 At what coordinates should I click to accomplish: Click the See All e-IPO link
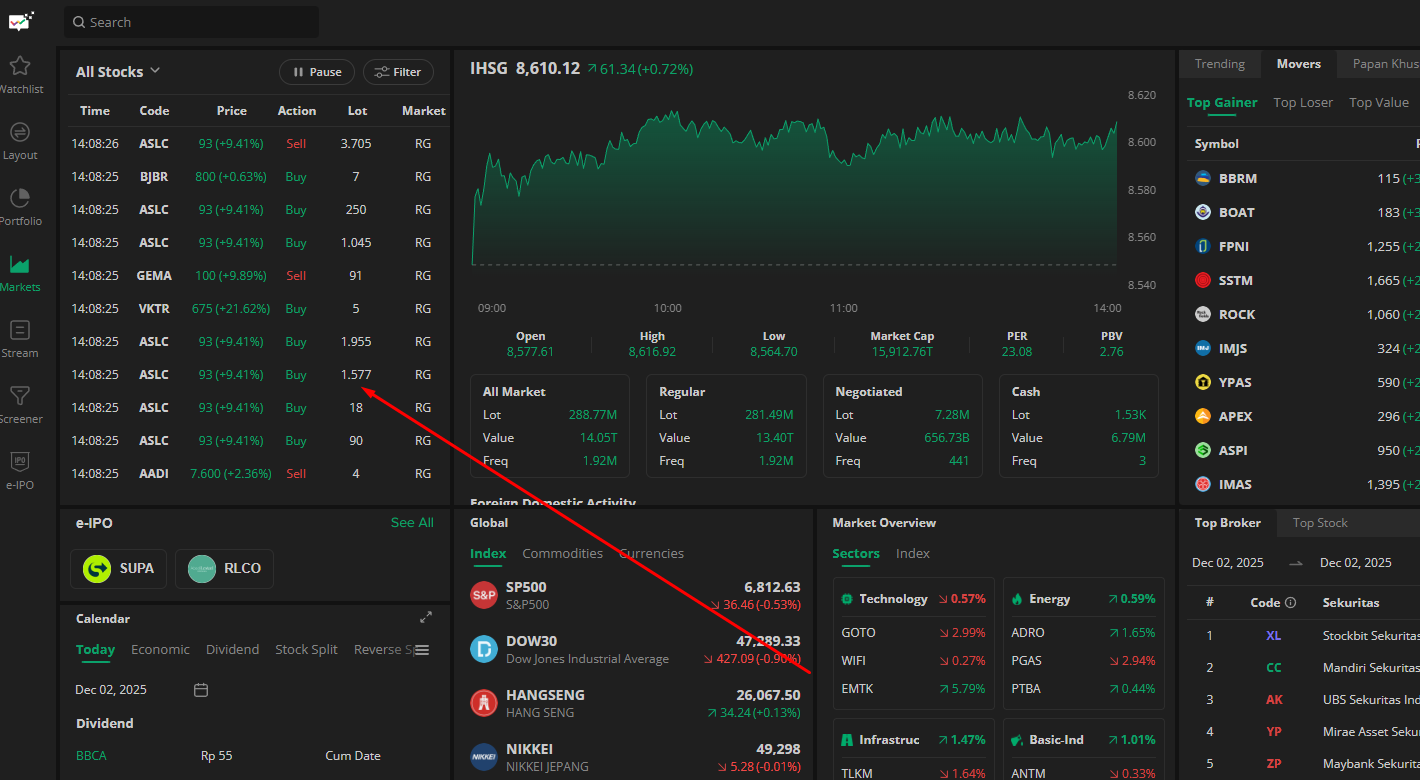coord(411,523)
